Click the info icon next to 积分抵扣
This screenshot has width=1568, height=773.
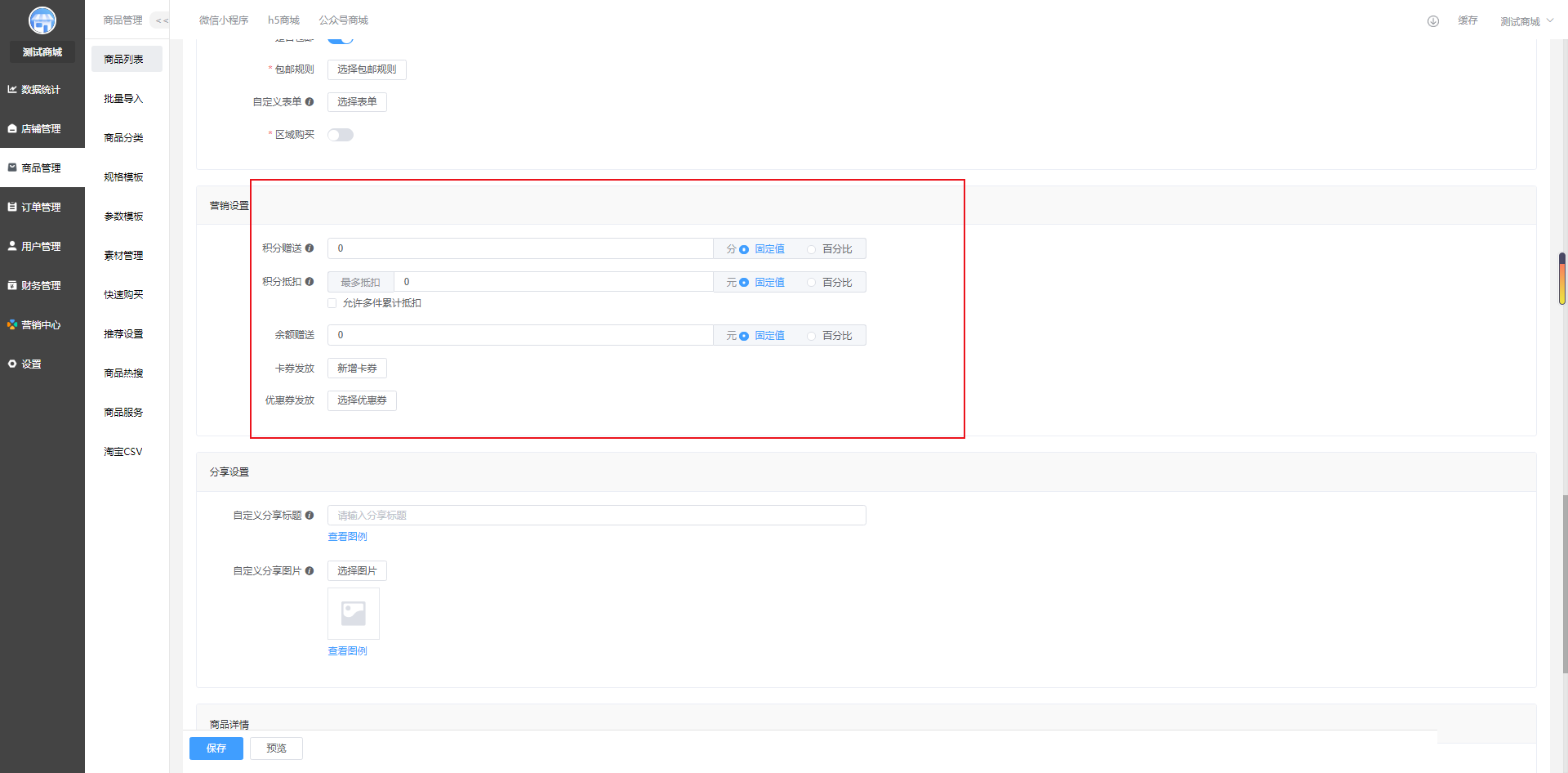310,282
